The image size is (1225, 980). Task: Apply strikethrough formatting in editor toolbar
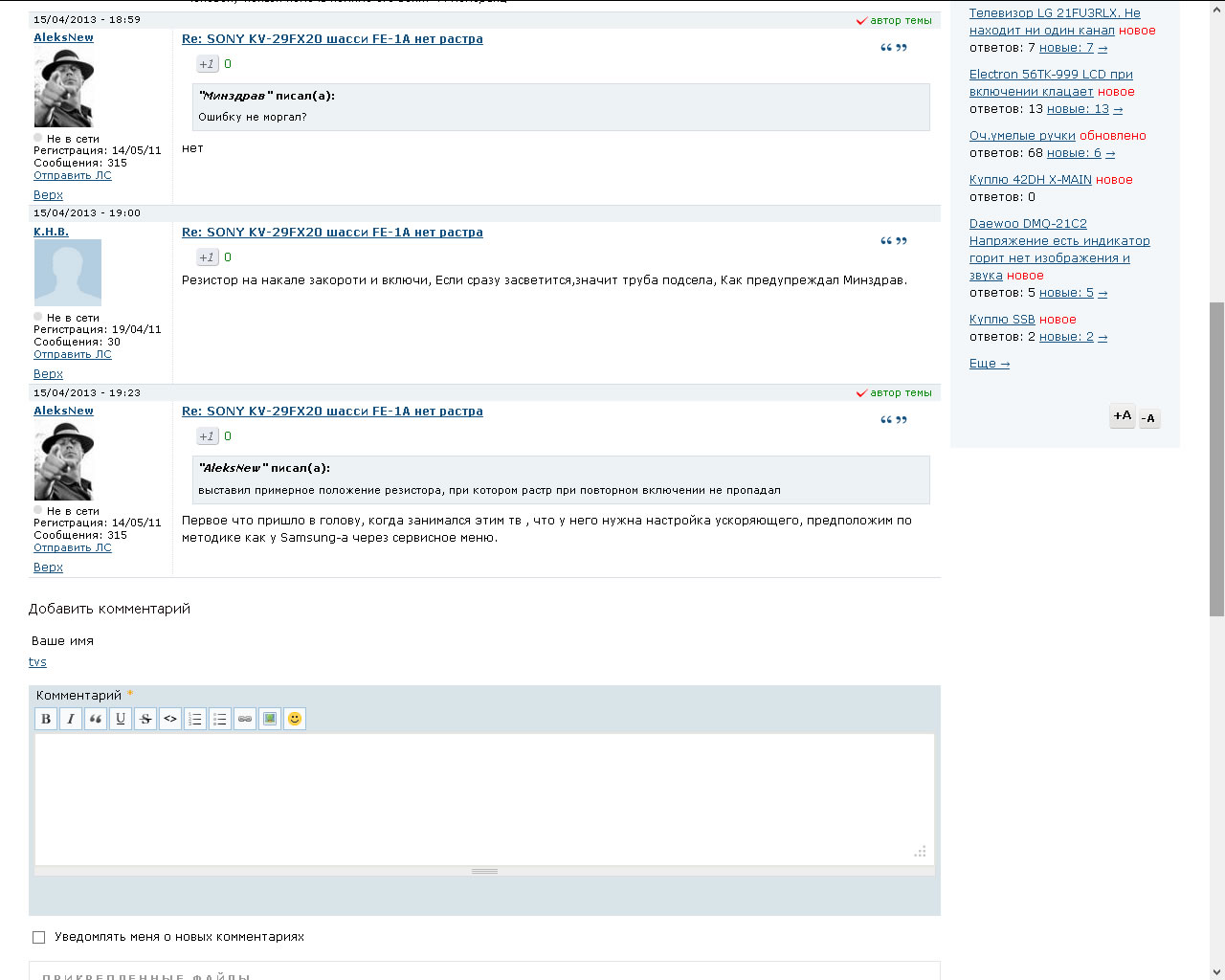tap(145, 719)
